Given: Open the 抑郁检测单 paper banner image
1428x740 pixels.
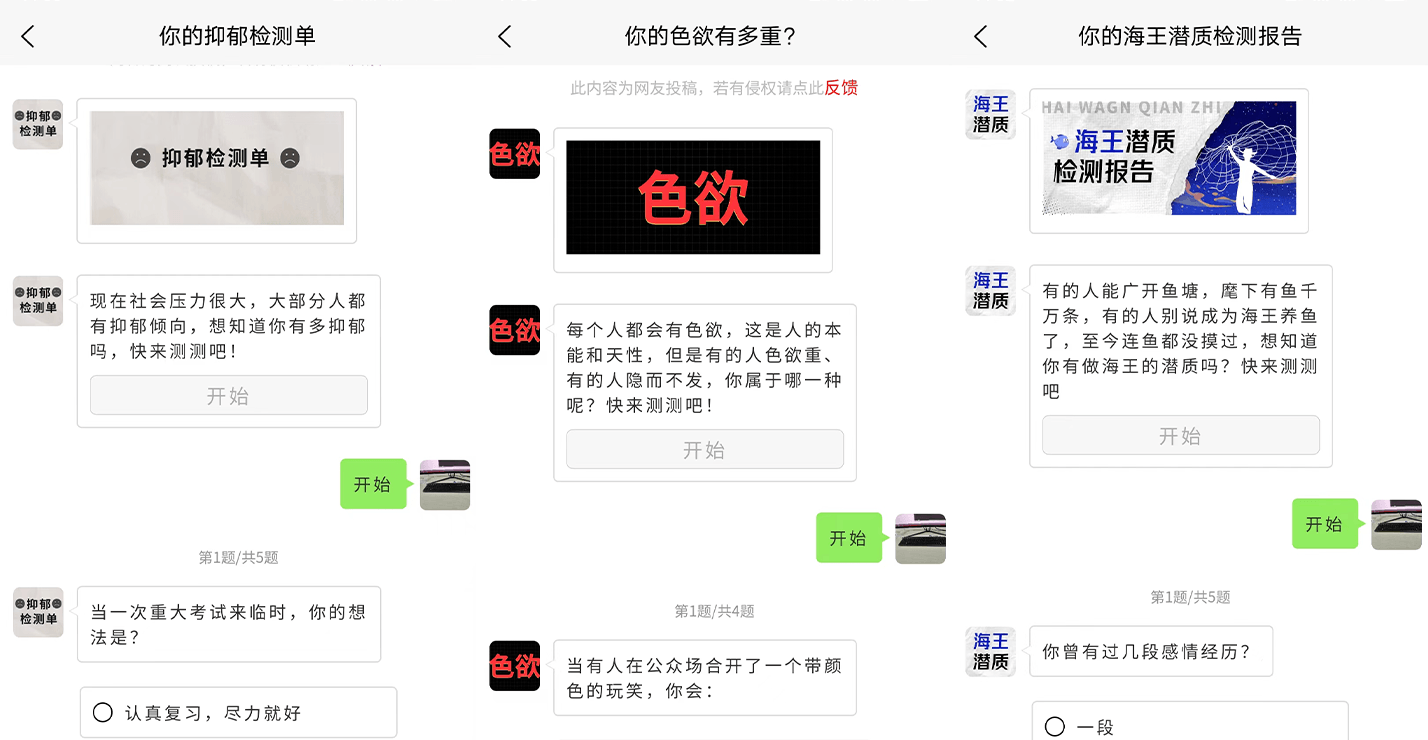Looking at the screenshot, I should pyautogui.click(x=217, y=168).
